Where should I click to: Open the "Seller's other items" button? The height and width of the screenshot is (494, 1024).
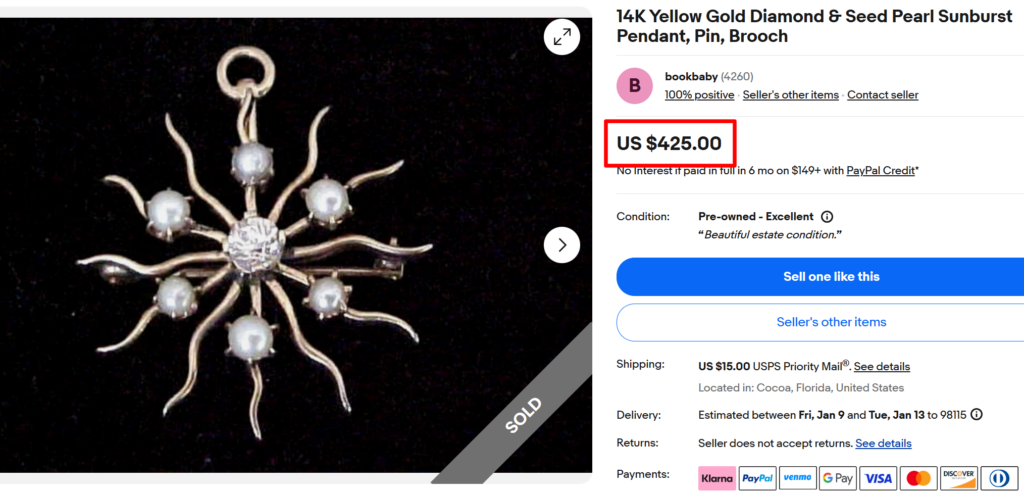click(x=830, y=322)
